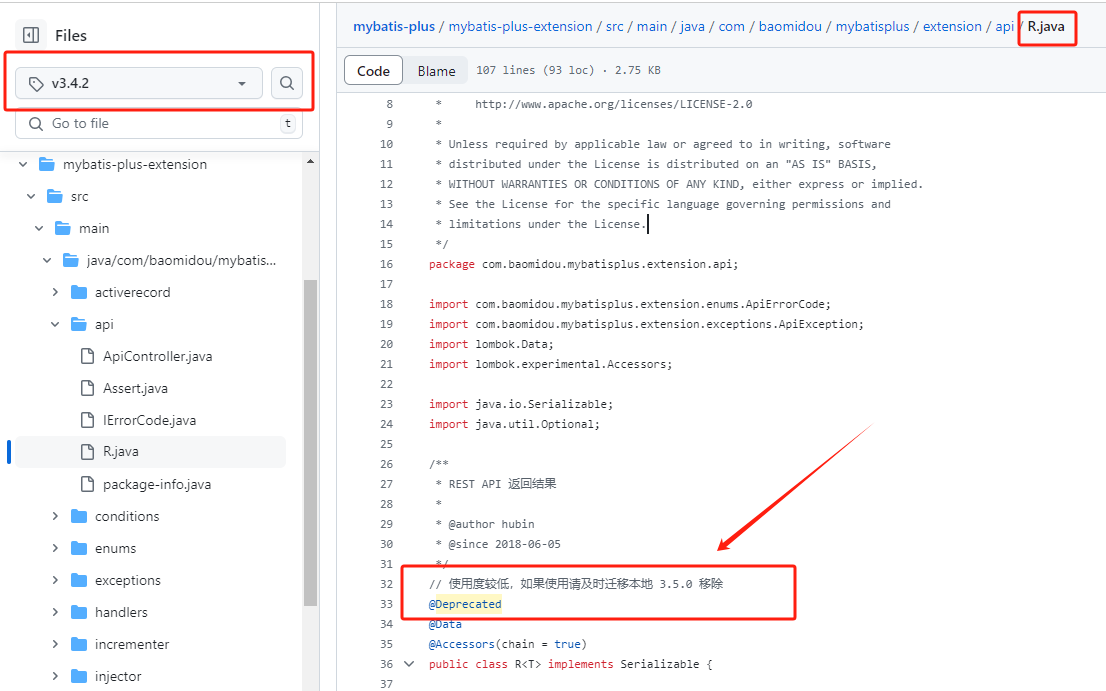Collapse the main folder chevron

[40, 228]
